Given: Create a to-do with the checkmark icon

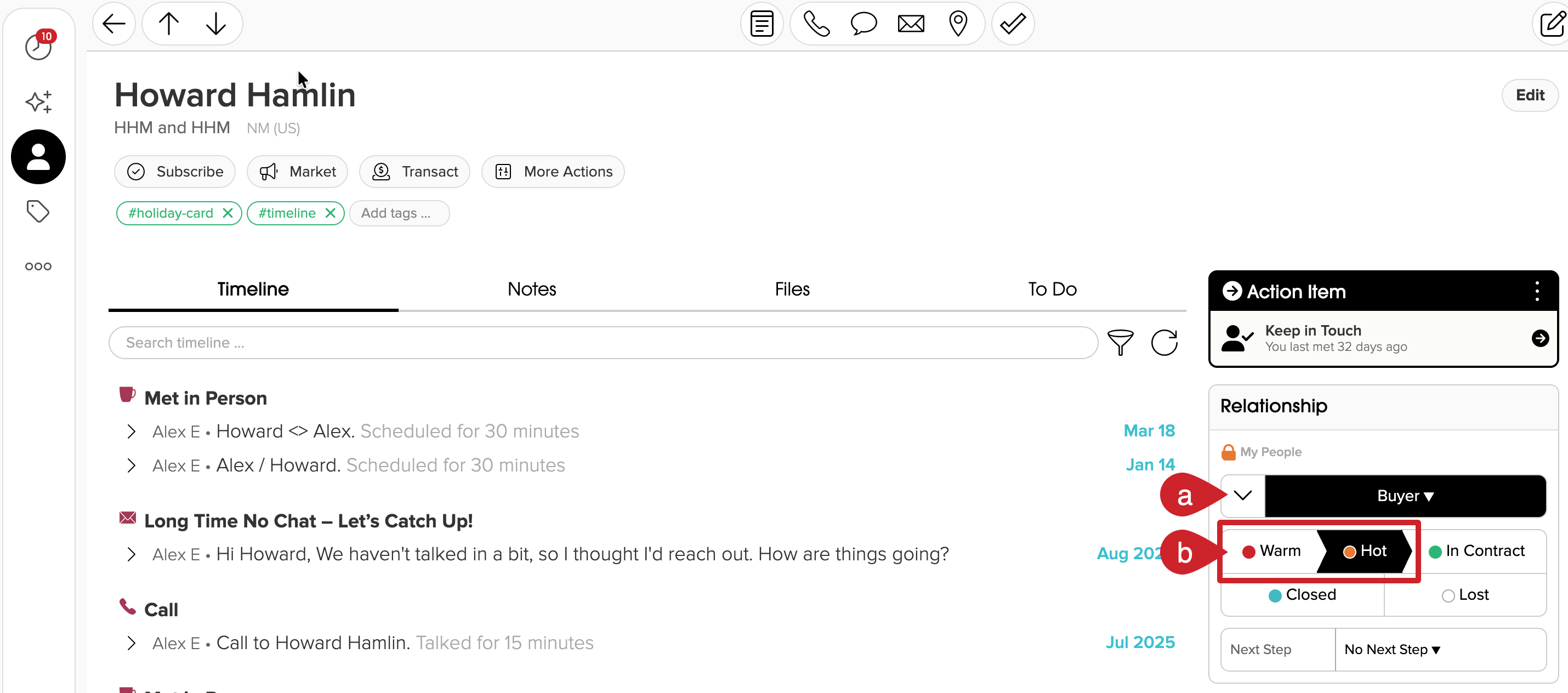Looking at the screenshot, I should (1013, 24).
